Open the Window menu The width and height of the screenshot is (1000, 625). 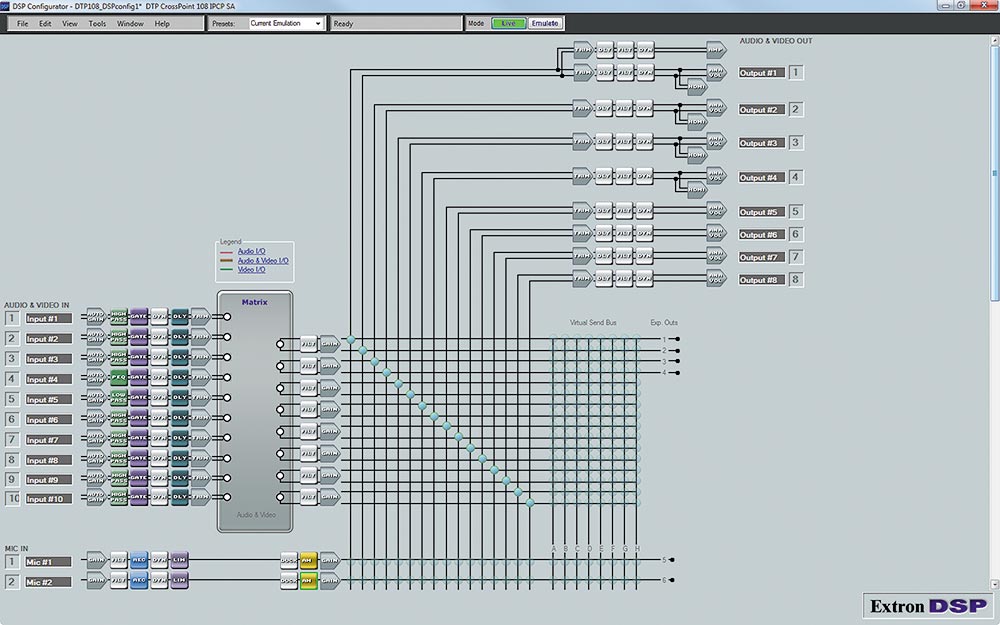click(130, 23)
